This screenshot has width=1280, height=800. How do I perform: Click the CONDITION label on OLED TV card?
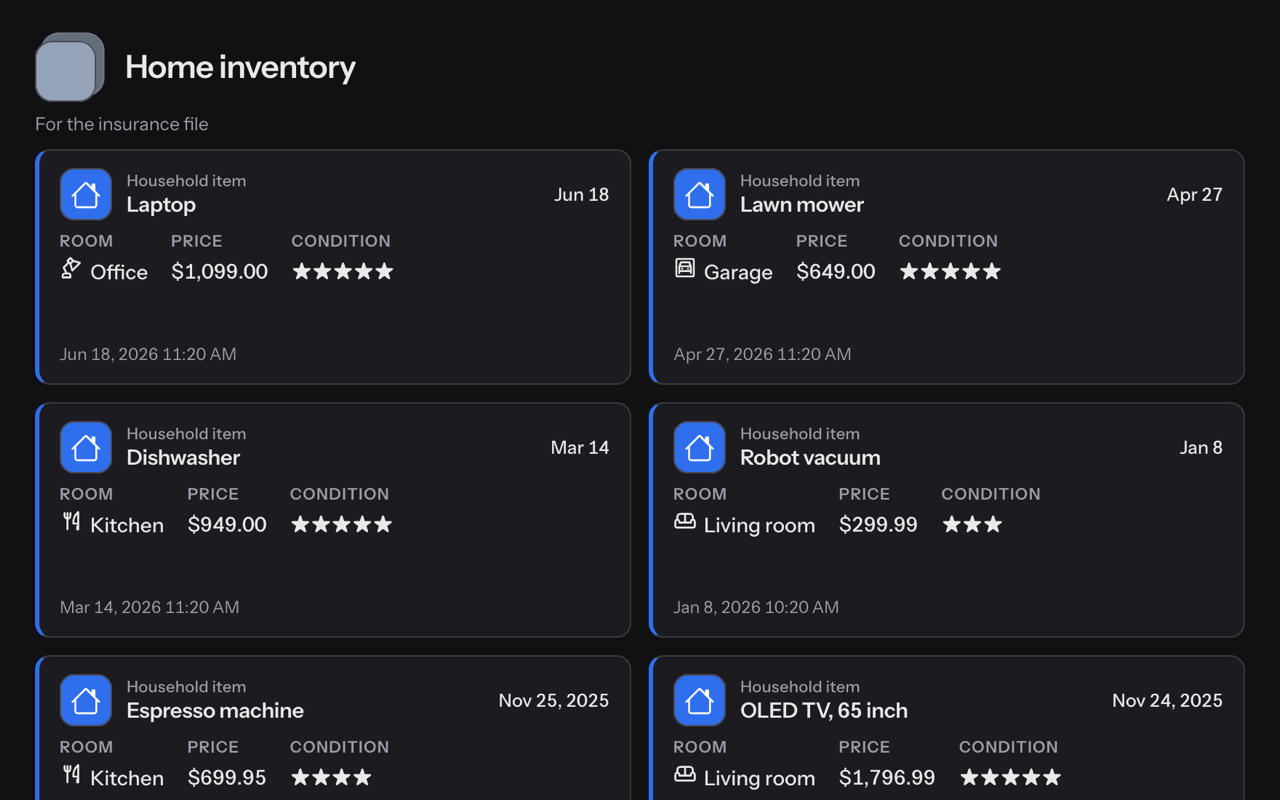coord(1008,747)
